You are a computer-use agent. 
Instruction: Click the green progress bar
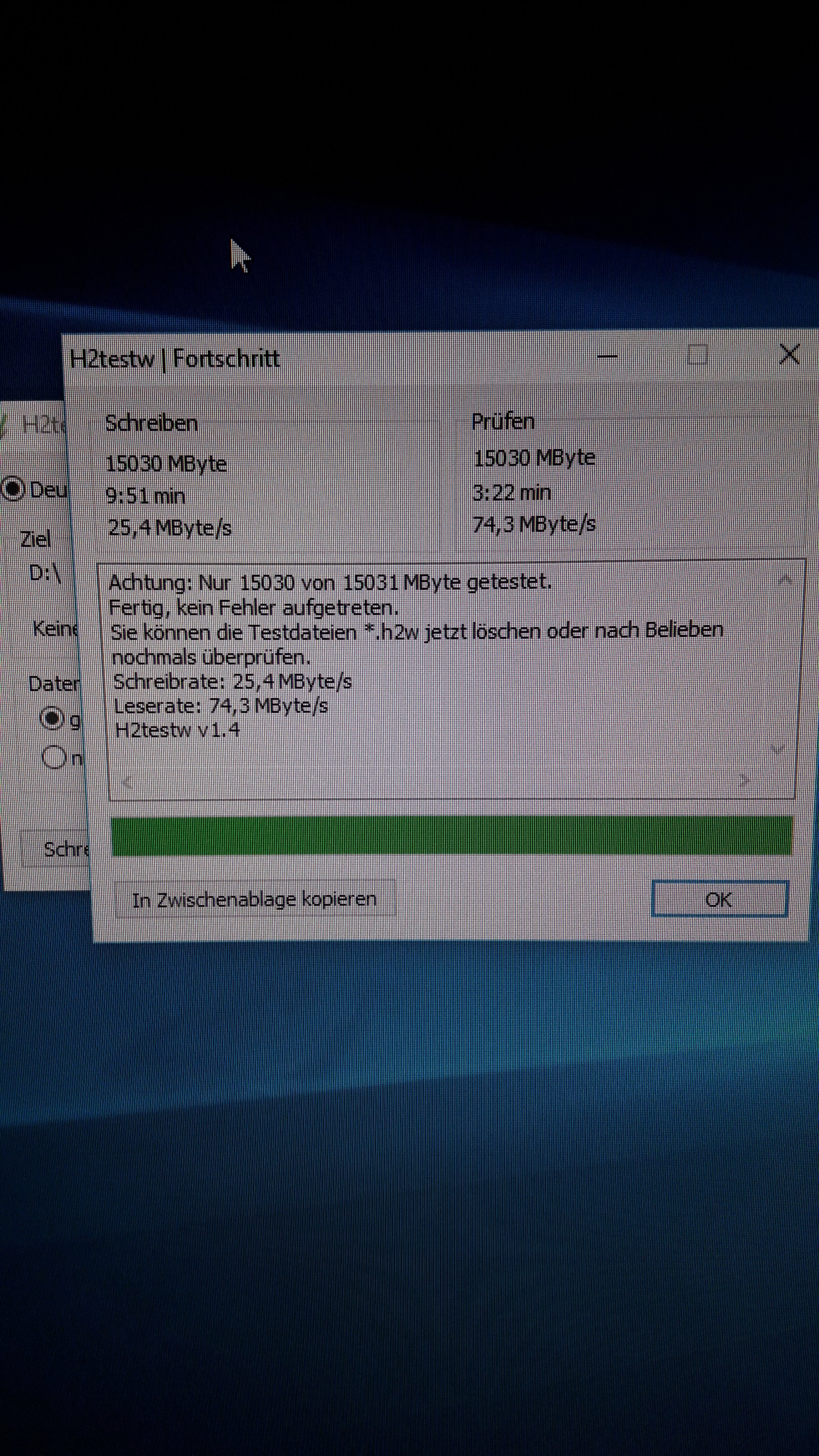[x=452, y=835]
